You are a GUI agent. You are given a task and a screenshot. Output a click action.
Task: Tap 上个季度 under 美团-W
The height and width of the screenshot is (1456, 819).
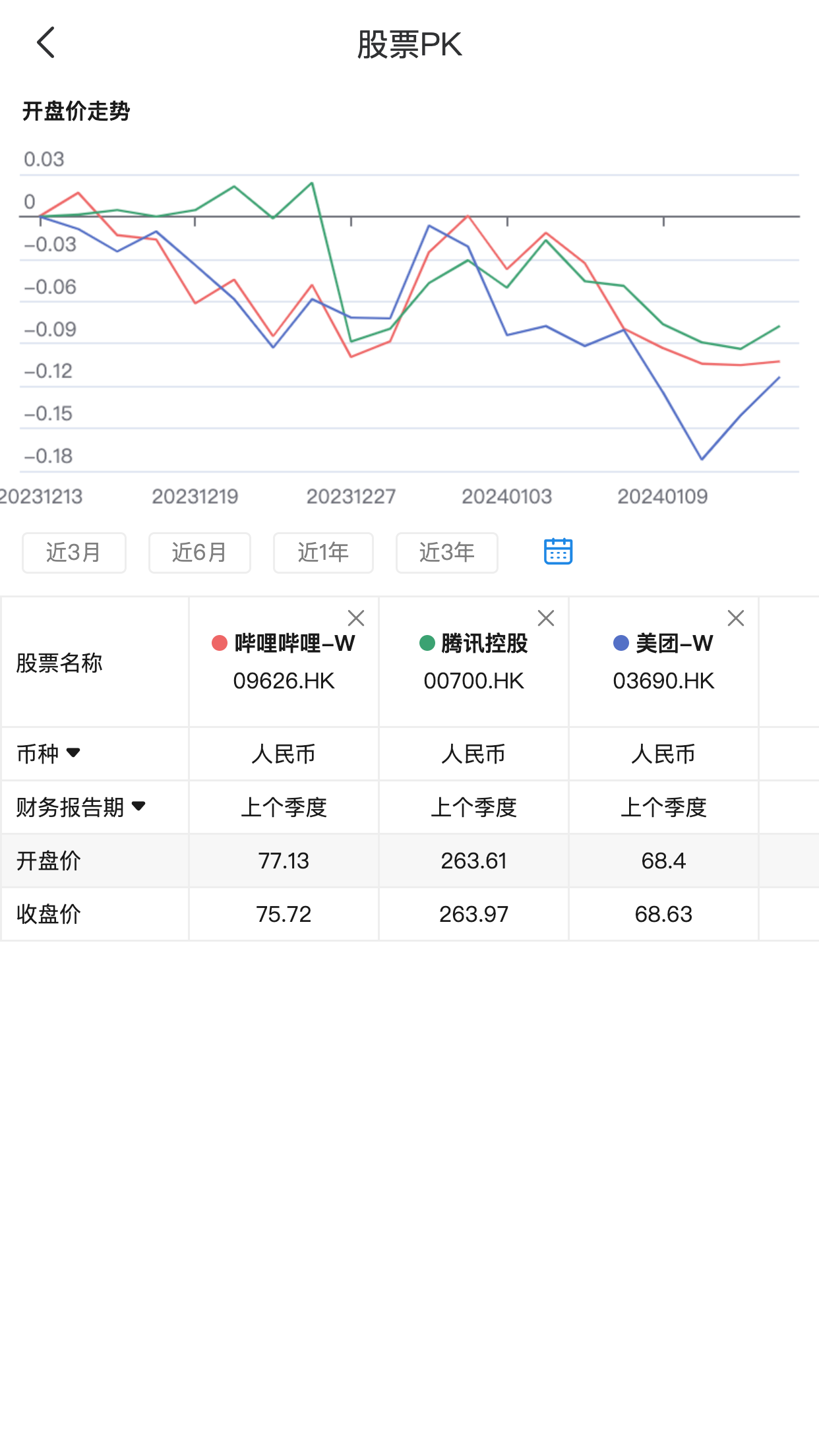(x=664, y=807)
